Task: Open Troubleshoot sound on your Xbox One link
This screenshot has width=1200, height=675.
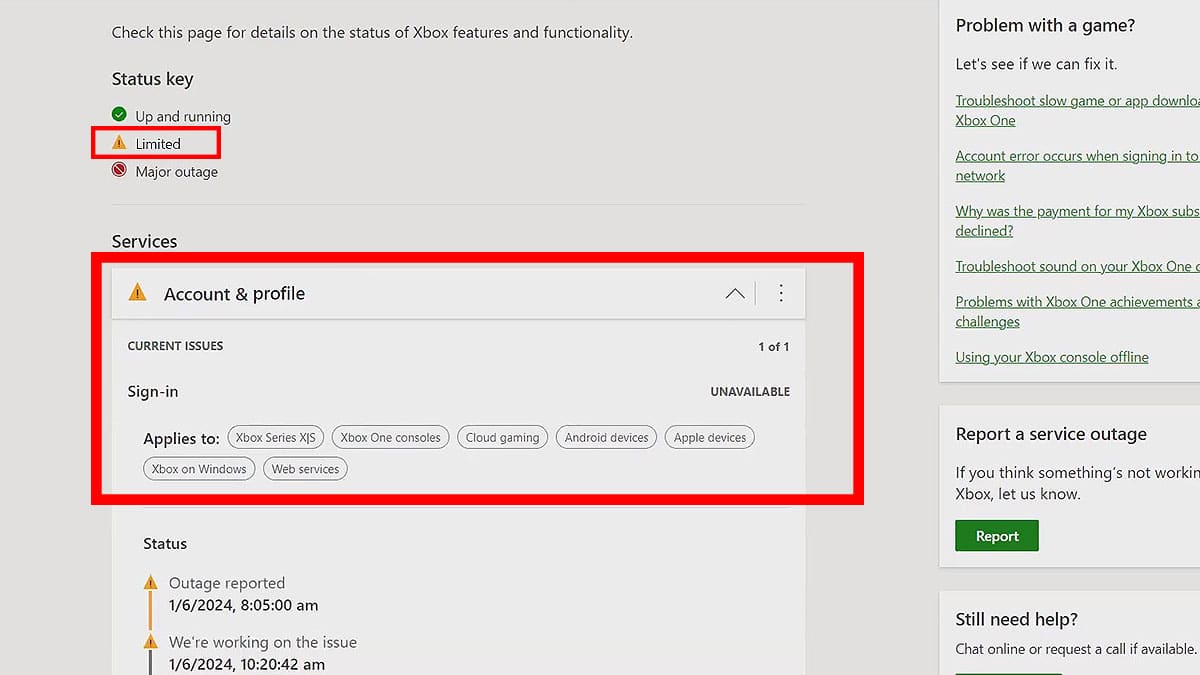Action: [x=1077, y=266]
